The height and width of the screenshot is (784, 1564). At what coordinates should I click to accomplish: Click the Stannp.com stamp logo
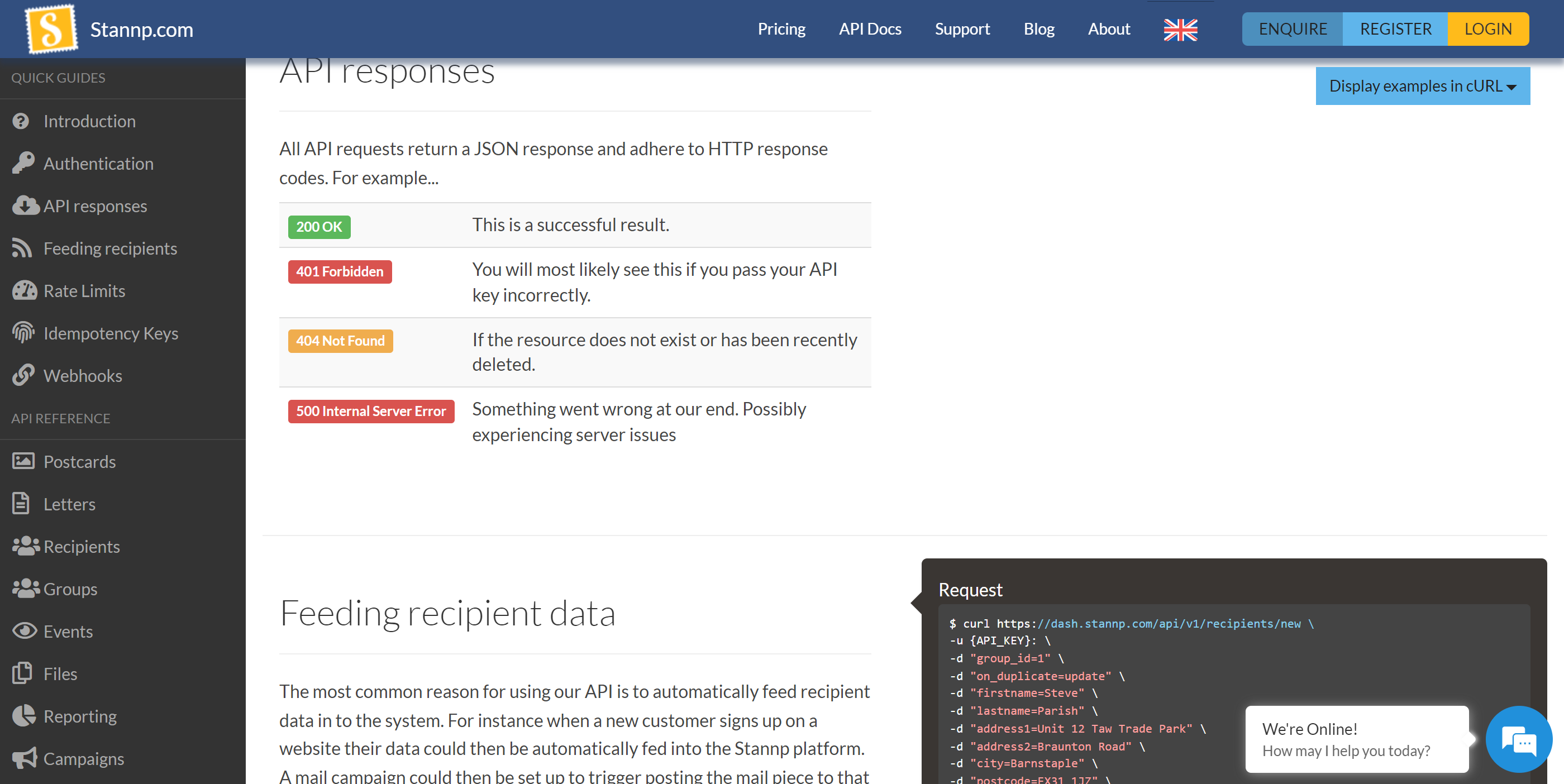51,28
